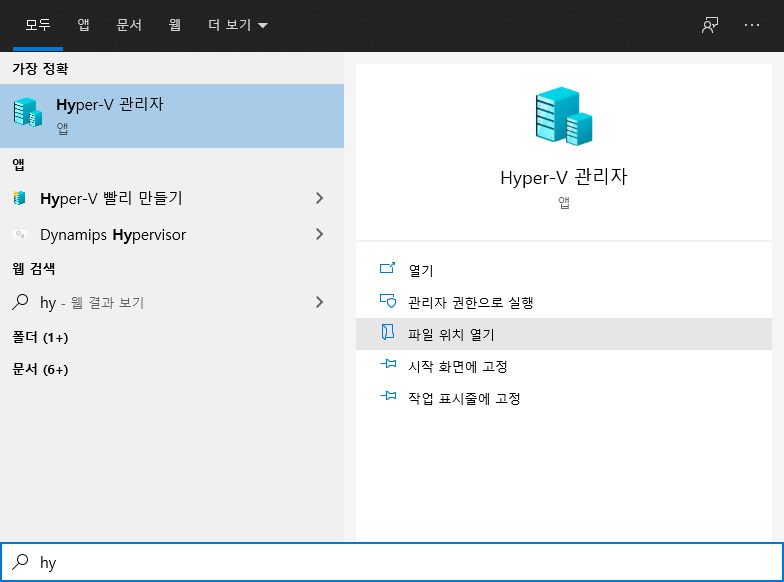784x582 pixels.
Task: Expand arrow for Dynamips Hypervisor
Action: click(320, 234)
